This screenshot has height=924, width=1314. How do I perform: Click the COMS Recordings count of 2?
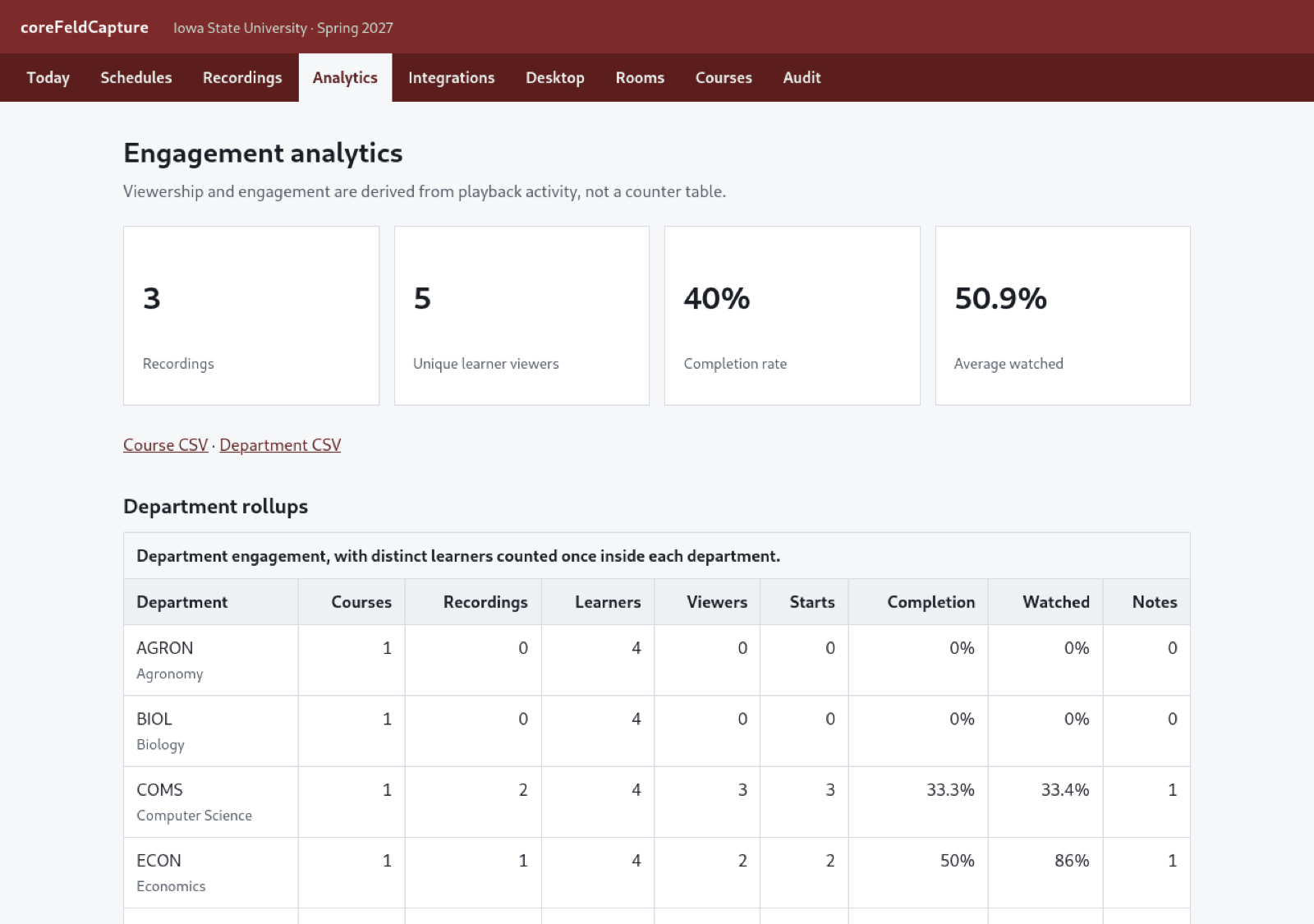[x=523, y=789]
